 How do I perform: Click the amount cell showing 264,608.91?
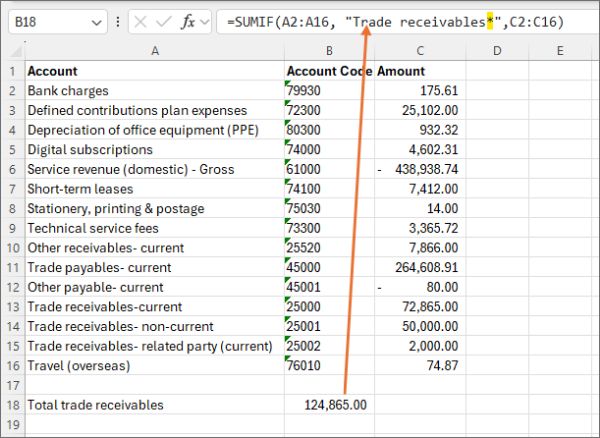pyautogui.click(x=420, y=267)
